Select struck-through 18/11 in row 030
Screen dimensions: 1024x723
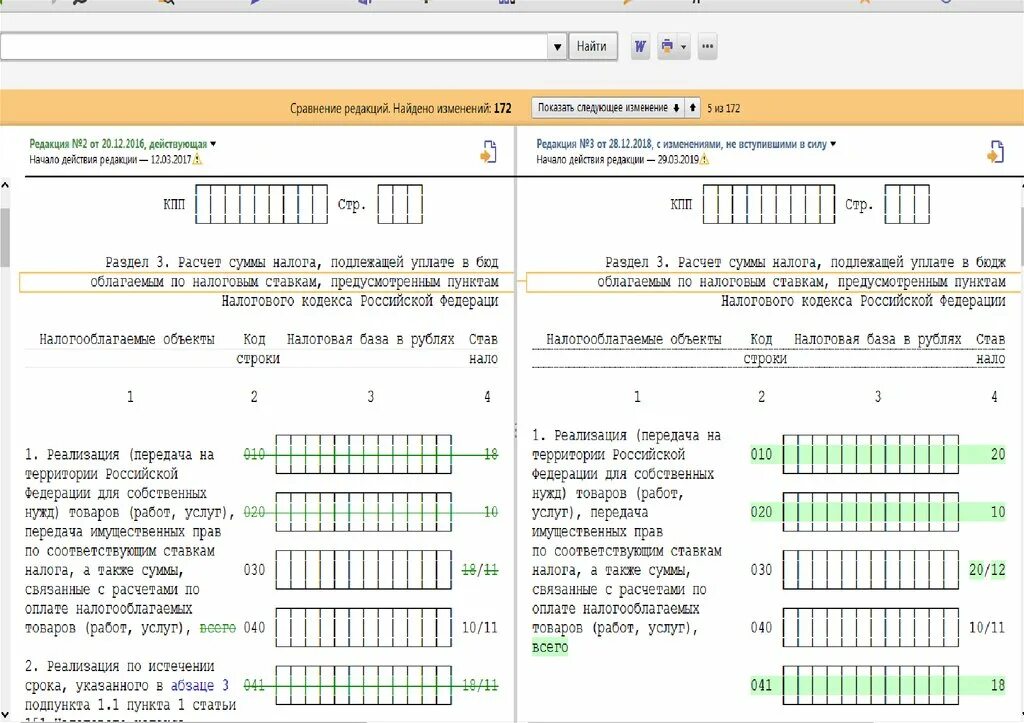pyautogui.click(x=480, y=570)
